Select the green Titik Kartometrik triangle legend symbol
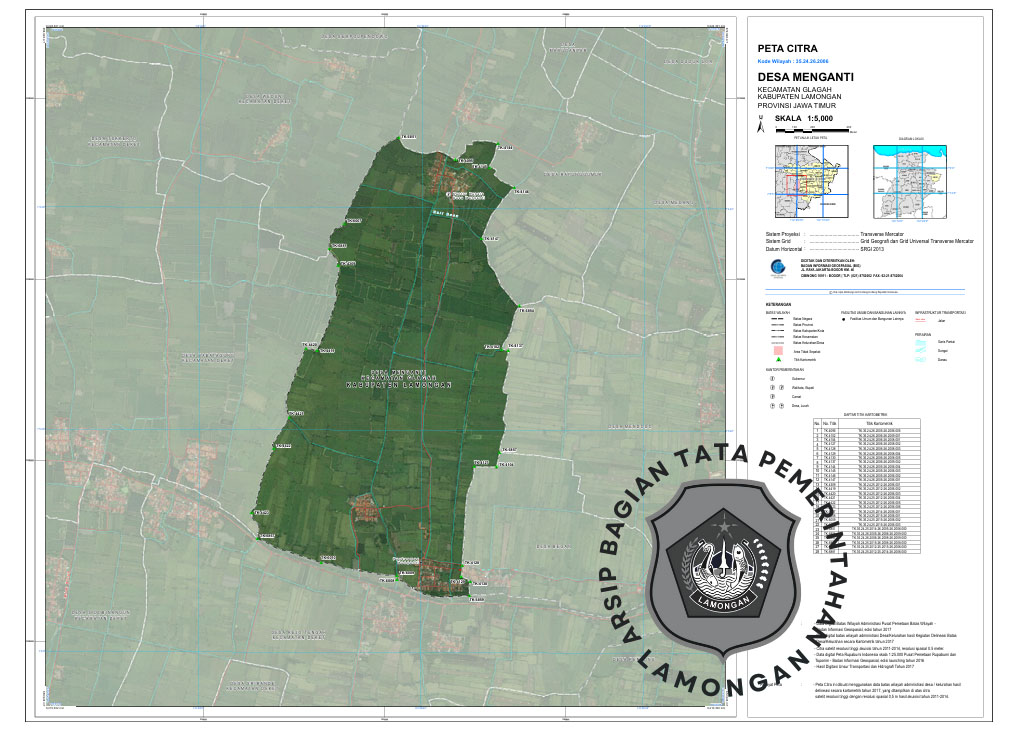1033x733 pixels. coord(776,359)
